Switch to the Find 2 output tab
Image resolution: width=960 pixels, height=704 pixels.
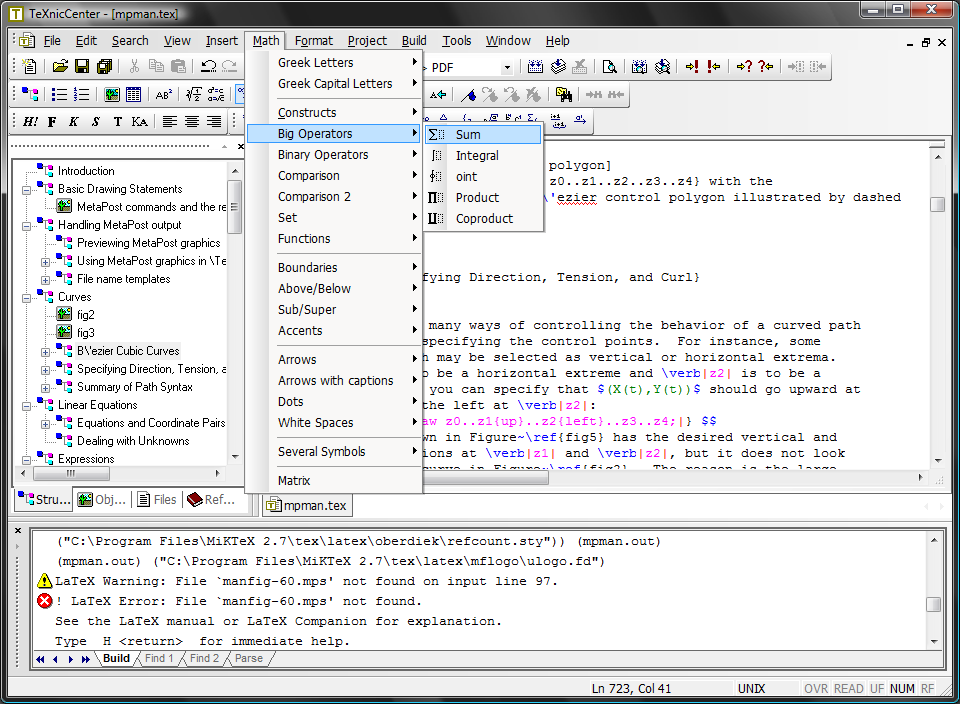click(202, 658)
